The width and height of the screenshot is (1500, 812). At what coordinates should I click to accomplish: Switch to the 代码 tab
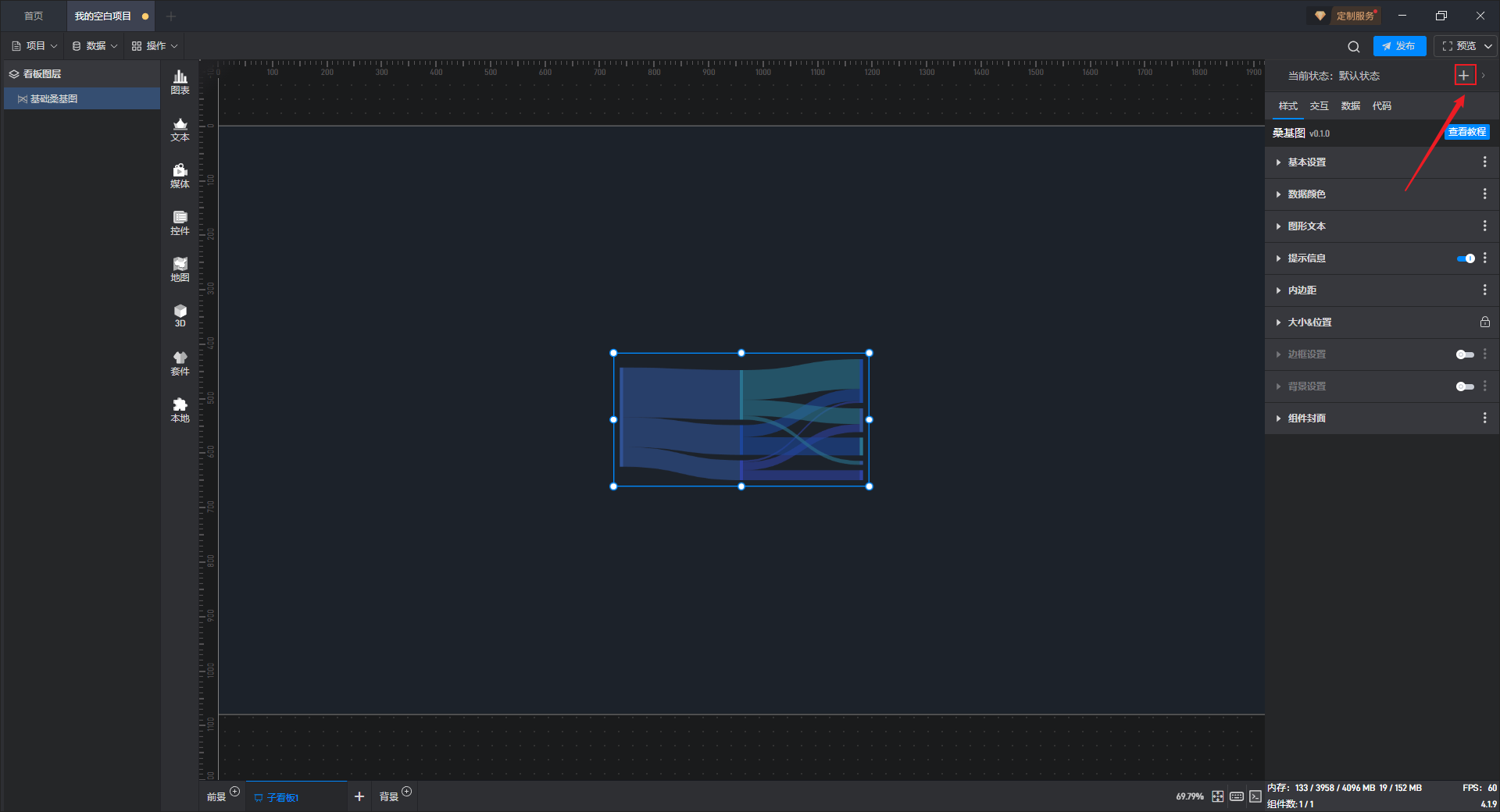pyautogui.click(x=1382, y=106)
